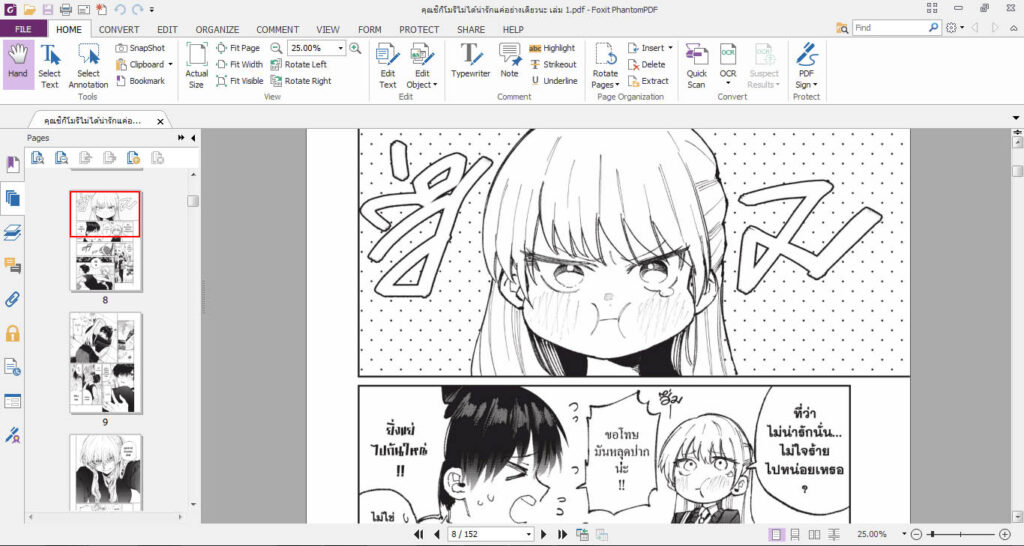Image resolution: width=1024 pixels, height=546 pixels.
Task: Choose the Strikeout tool
Action: [x=553, y=64]
